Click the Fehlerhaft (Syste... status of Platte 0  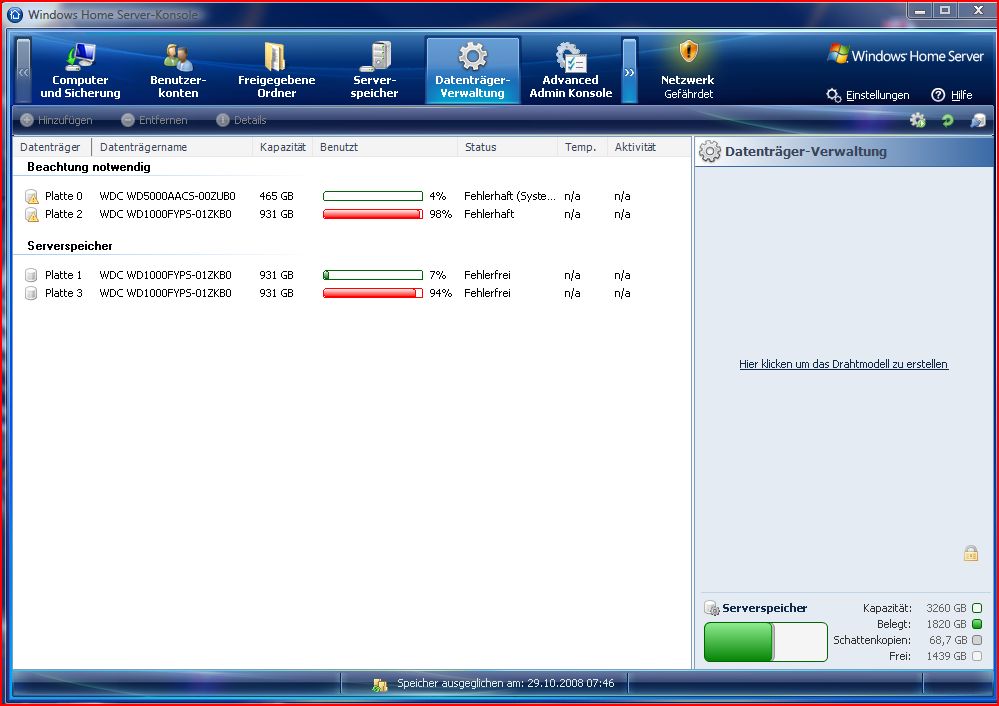pos(510,196)
